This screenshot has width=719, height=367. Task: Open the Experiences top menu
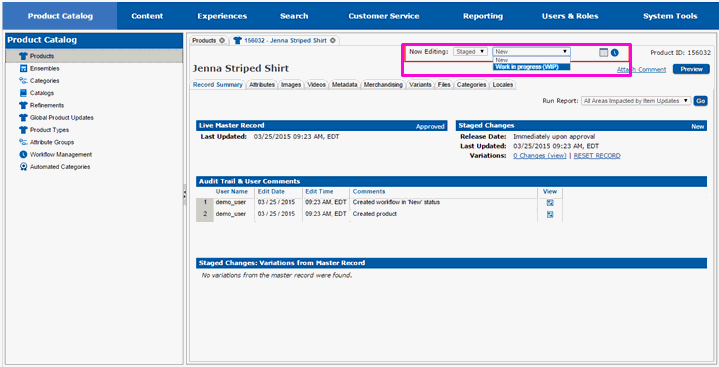tap(222, 16)
